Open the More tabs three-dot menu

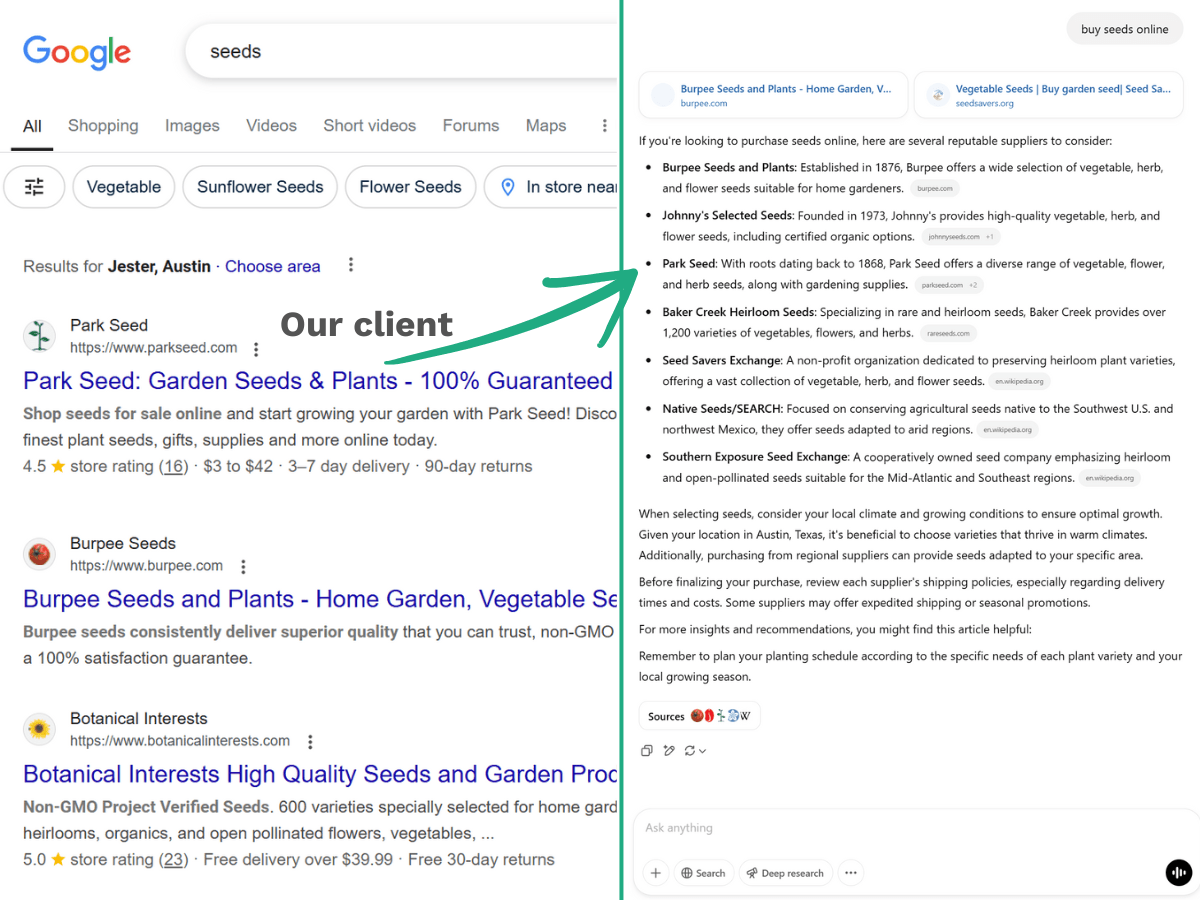point(604,125)
